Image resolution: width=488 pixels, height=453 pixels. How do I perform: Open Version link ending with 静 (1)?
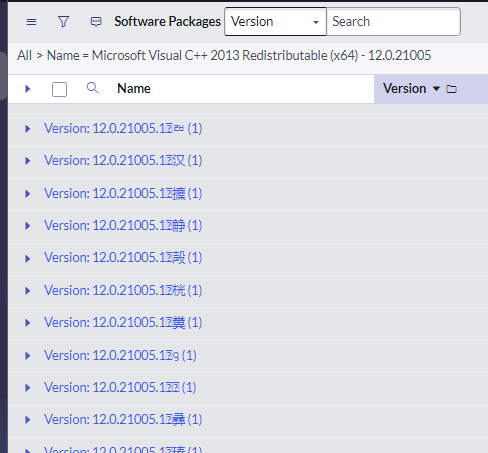(123, 226)
